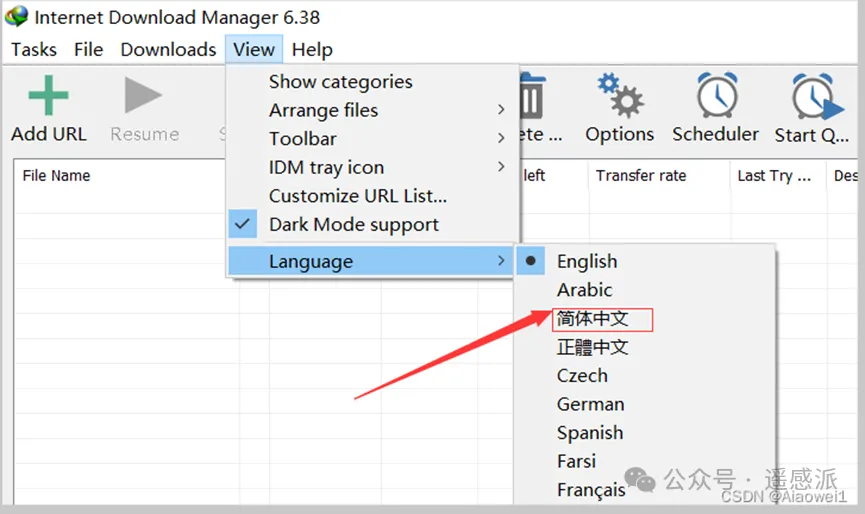Select Français language
Viewport: 865px width, 514px height.
tap(591, 490)
